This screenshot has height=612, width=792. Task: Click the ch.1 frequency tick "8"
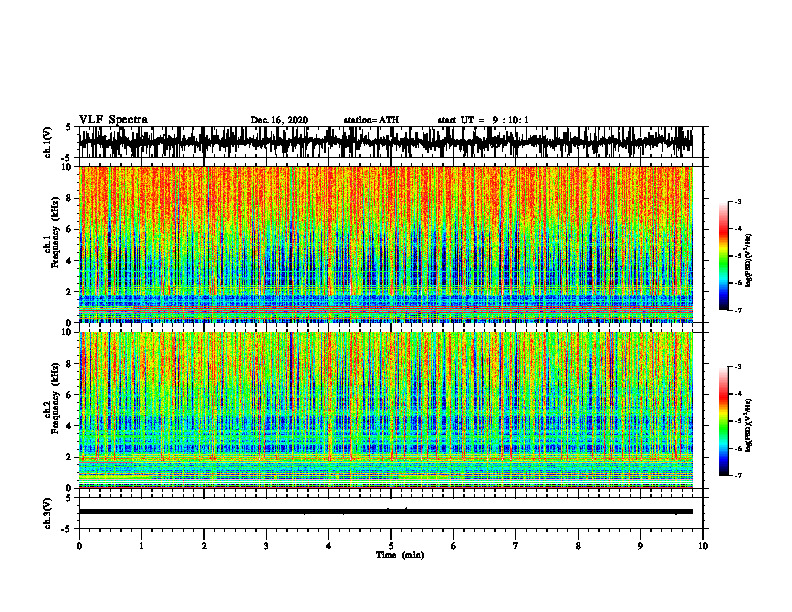click(x=70, y=198)
